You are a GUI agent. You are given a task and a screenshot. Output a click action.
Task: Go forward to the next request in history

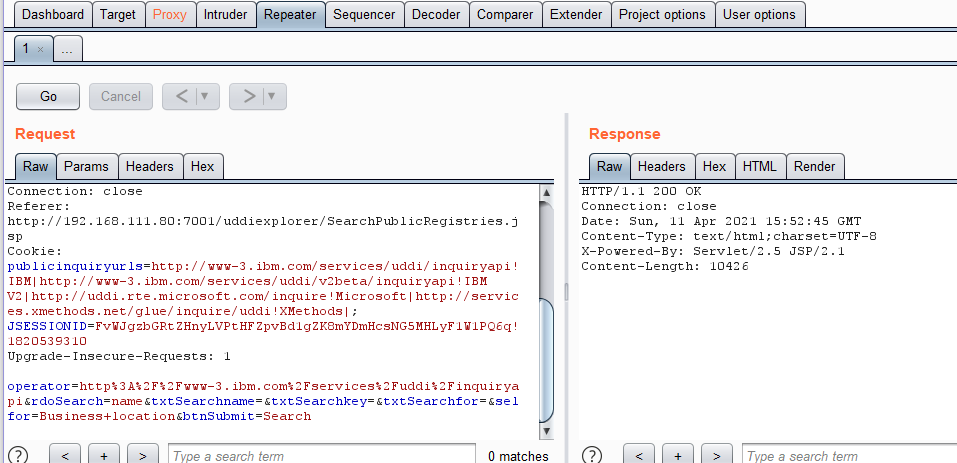coord(249,96)
